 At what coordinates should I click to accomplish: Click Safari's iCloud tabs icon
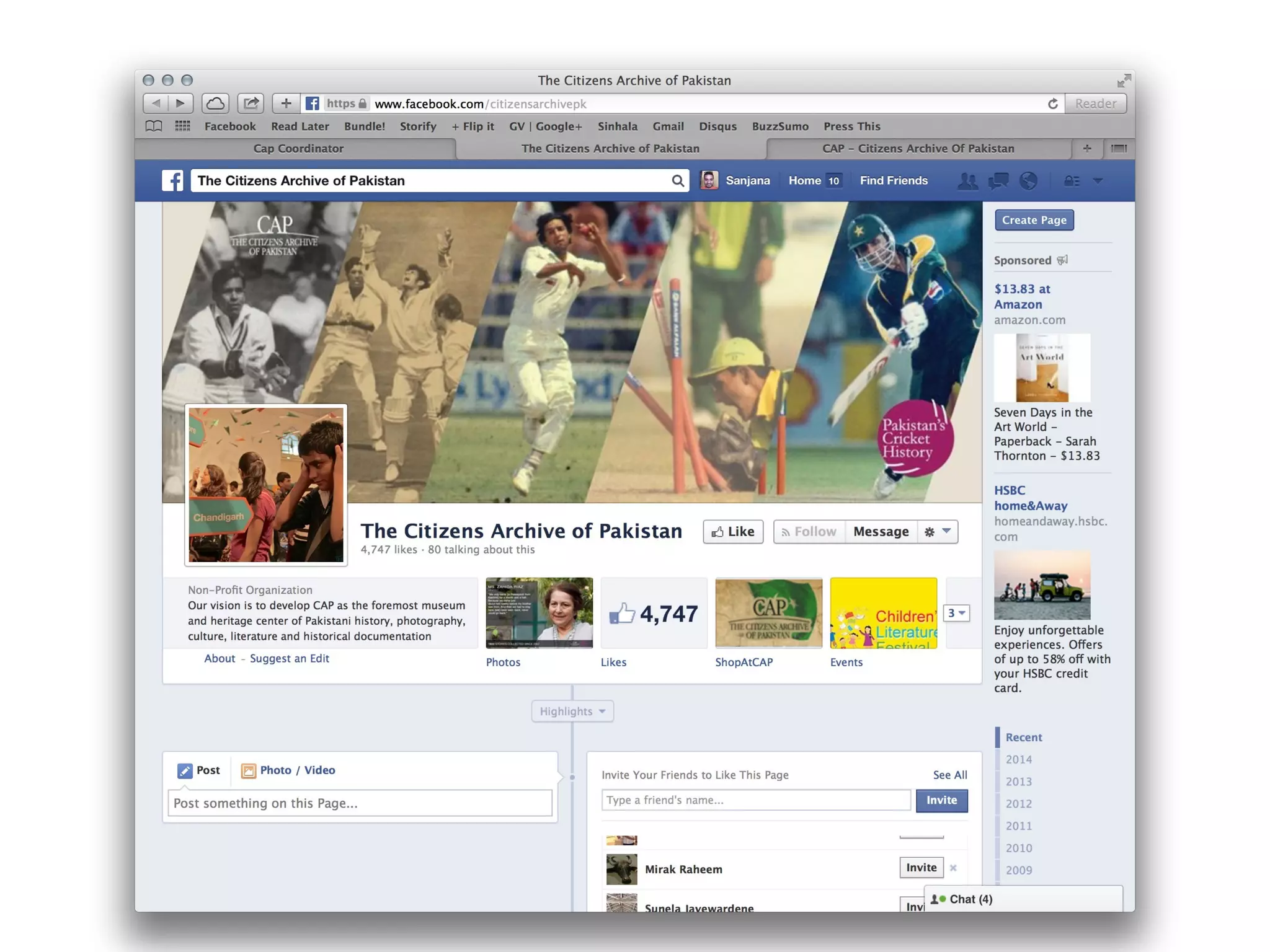tap(215, 104)
